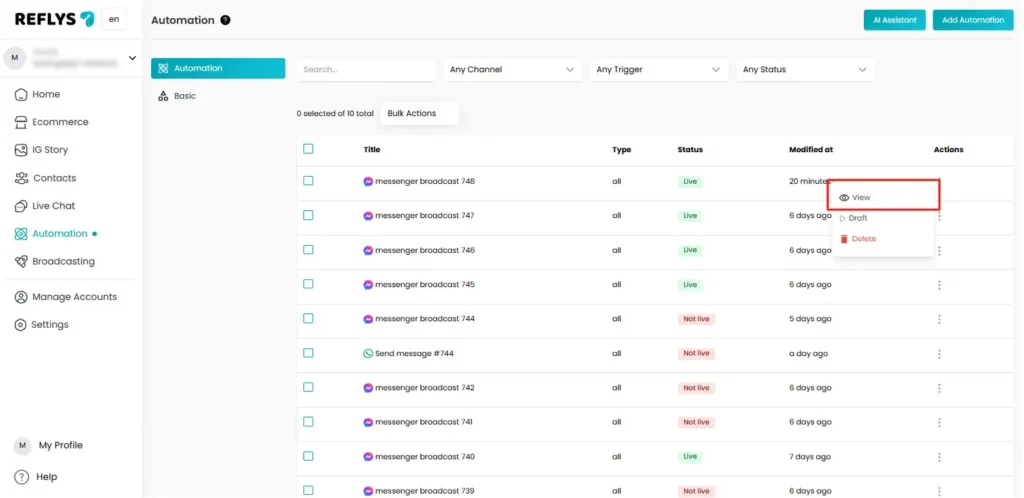Click the Add Automation button
The height and width of the screenshot is (498, 1024).
pyautogui.click(x=972, y=20)
